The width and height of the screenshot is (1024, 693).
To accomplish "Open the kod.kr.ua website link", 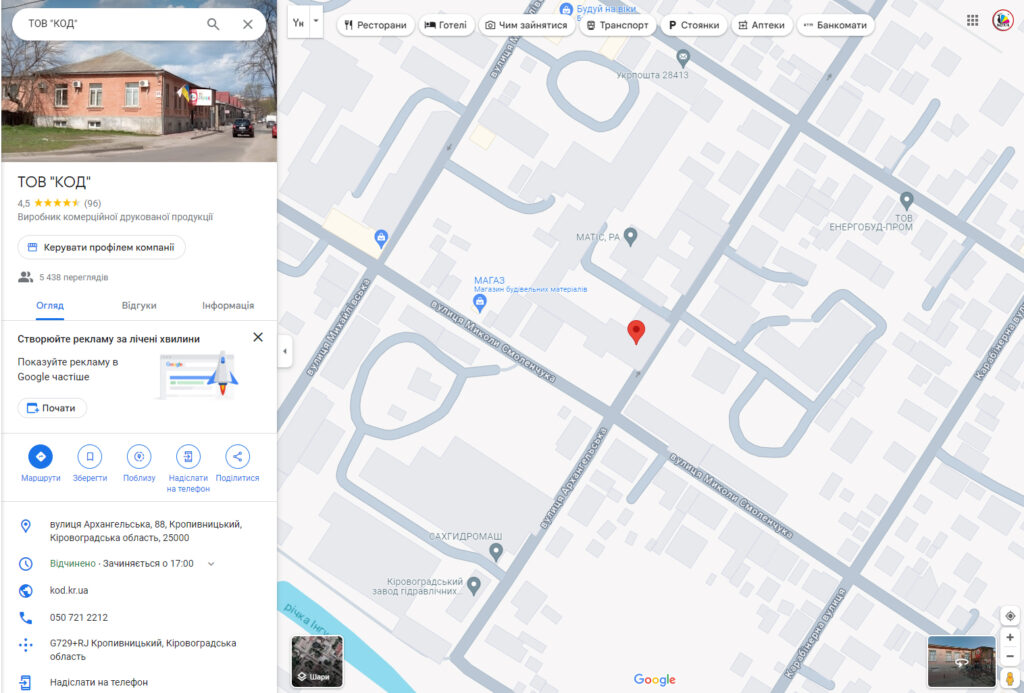I will (x=69, y=590).
